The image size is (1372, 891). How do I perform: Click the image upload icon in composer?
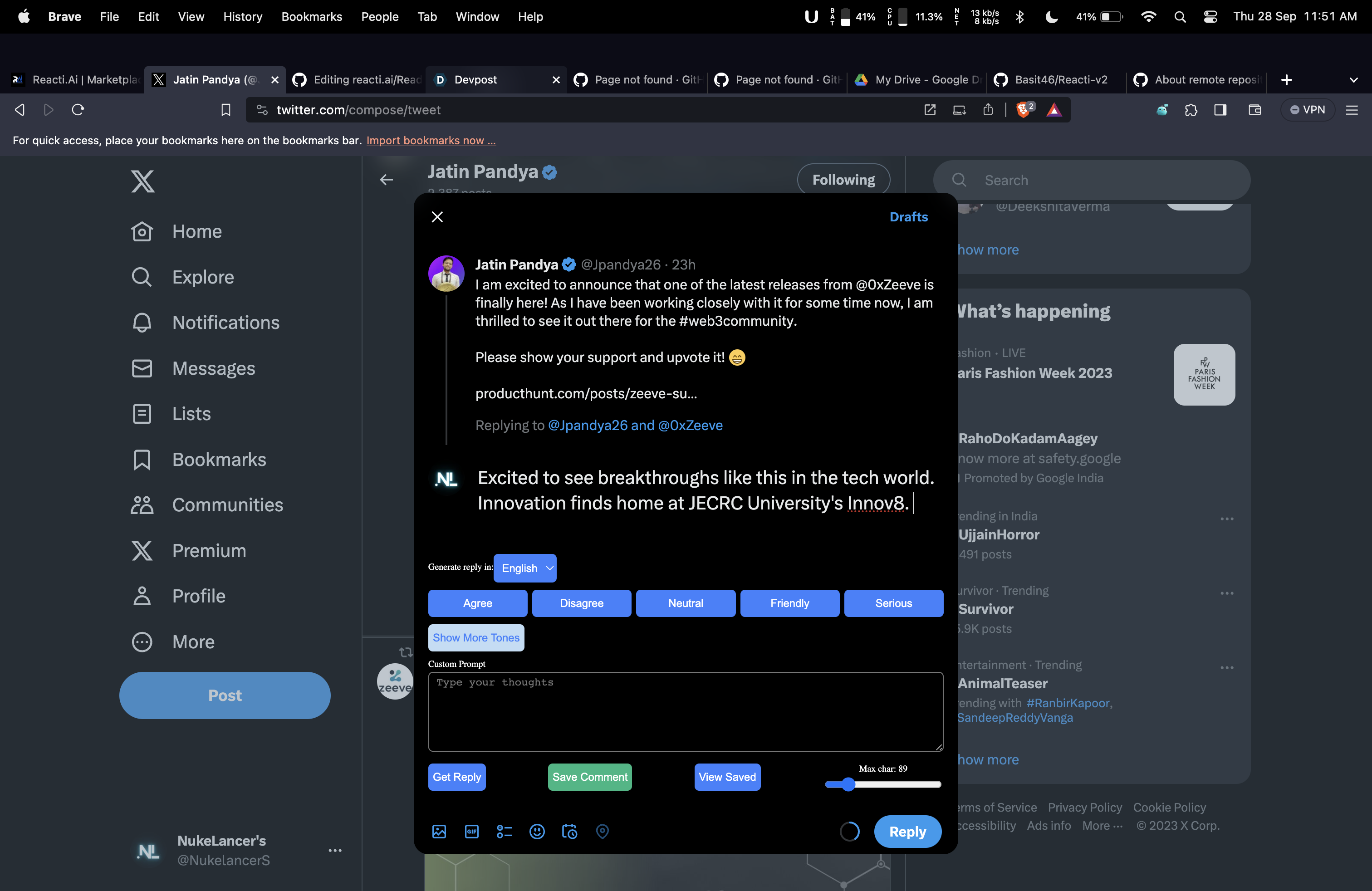[439, 831]
